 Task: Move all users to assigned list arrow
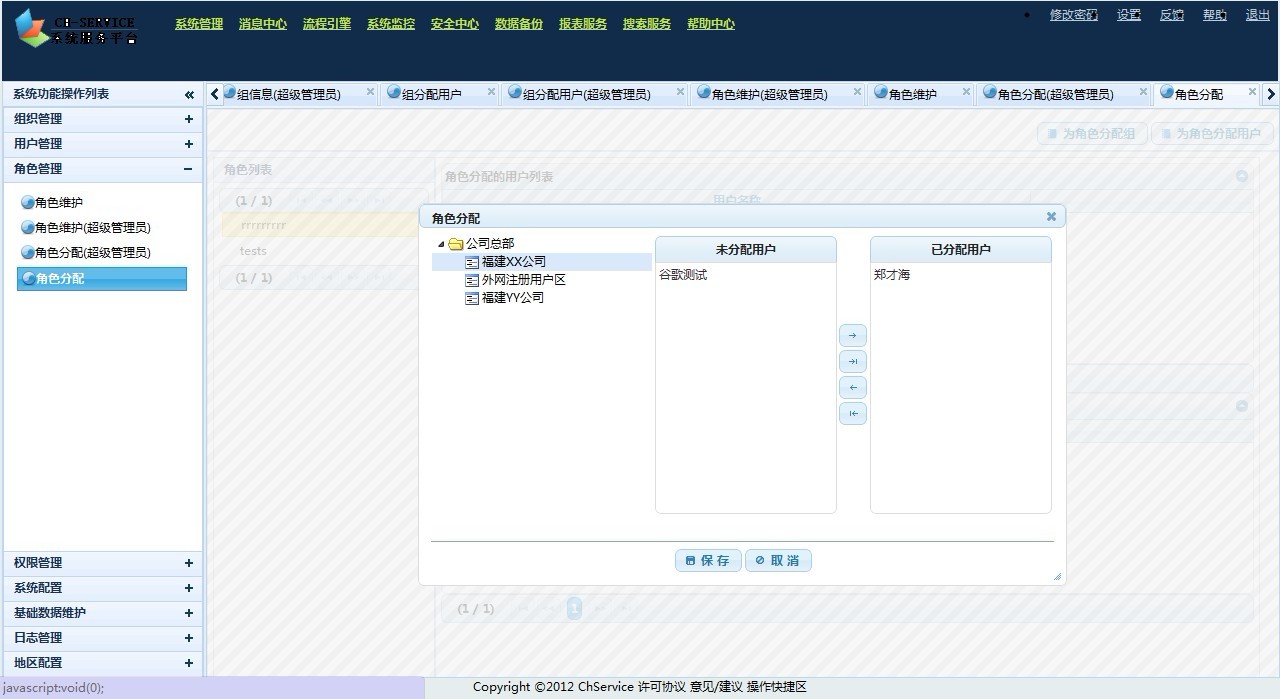point(852,361)
